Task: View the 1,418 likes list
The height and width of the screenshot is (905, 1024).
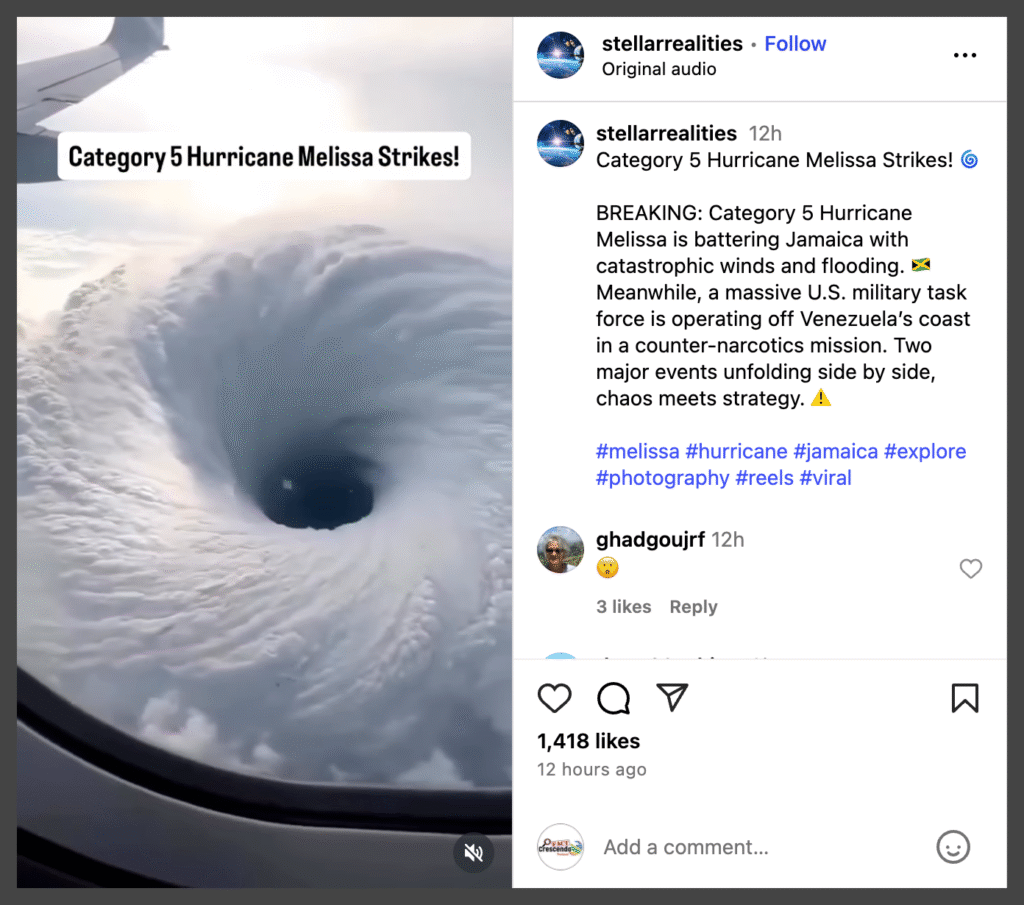Action: pos(588,741)
